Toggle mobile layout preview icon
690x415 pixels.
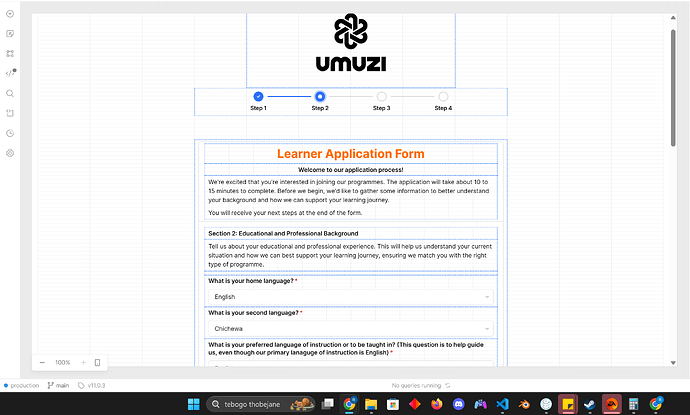[x=97, y=362]
